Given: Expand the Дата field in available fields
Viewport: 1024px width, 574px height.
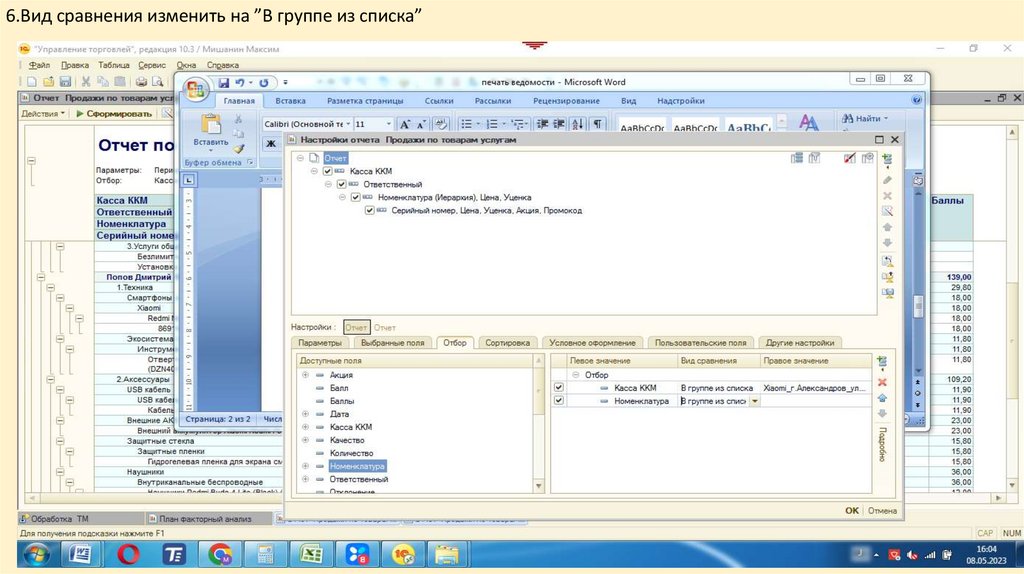Looking at the screenshot, I should coord(305,414).
